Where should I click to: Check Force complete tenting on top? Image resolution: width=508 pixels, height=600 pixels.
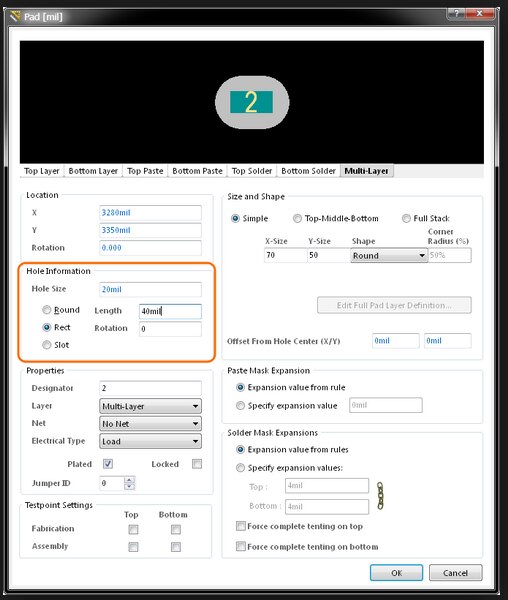(241, 526)
